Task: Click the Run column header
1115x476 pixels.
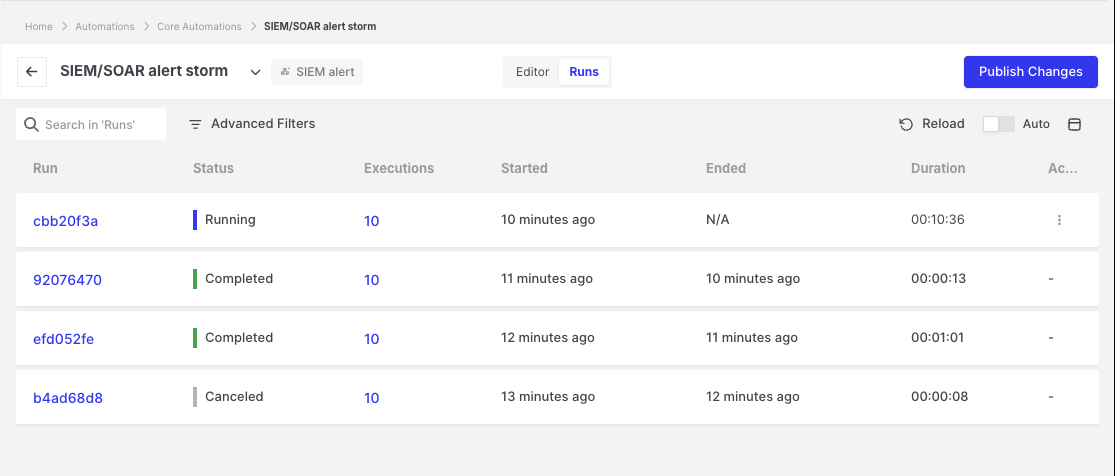Action: (x=46, y=169)
